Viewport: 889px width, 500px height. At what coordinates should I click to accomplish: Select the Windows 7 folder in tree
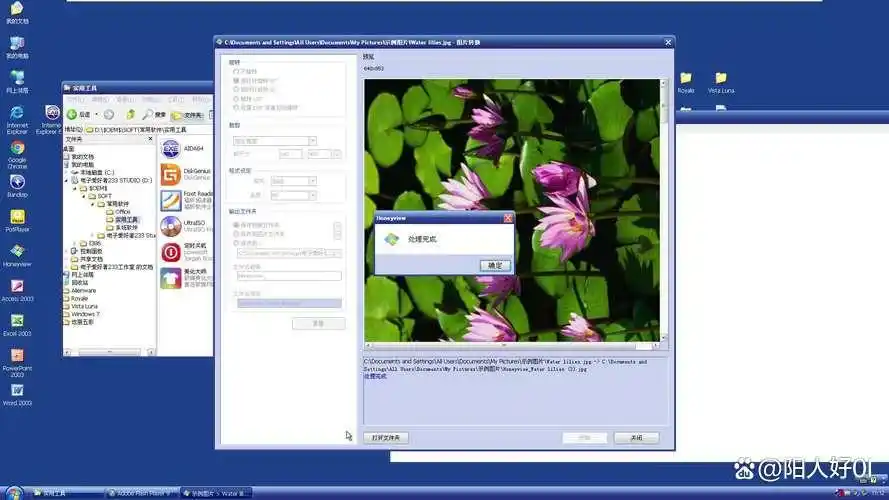(x=85, y=314)
